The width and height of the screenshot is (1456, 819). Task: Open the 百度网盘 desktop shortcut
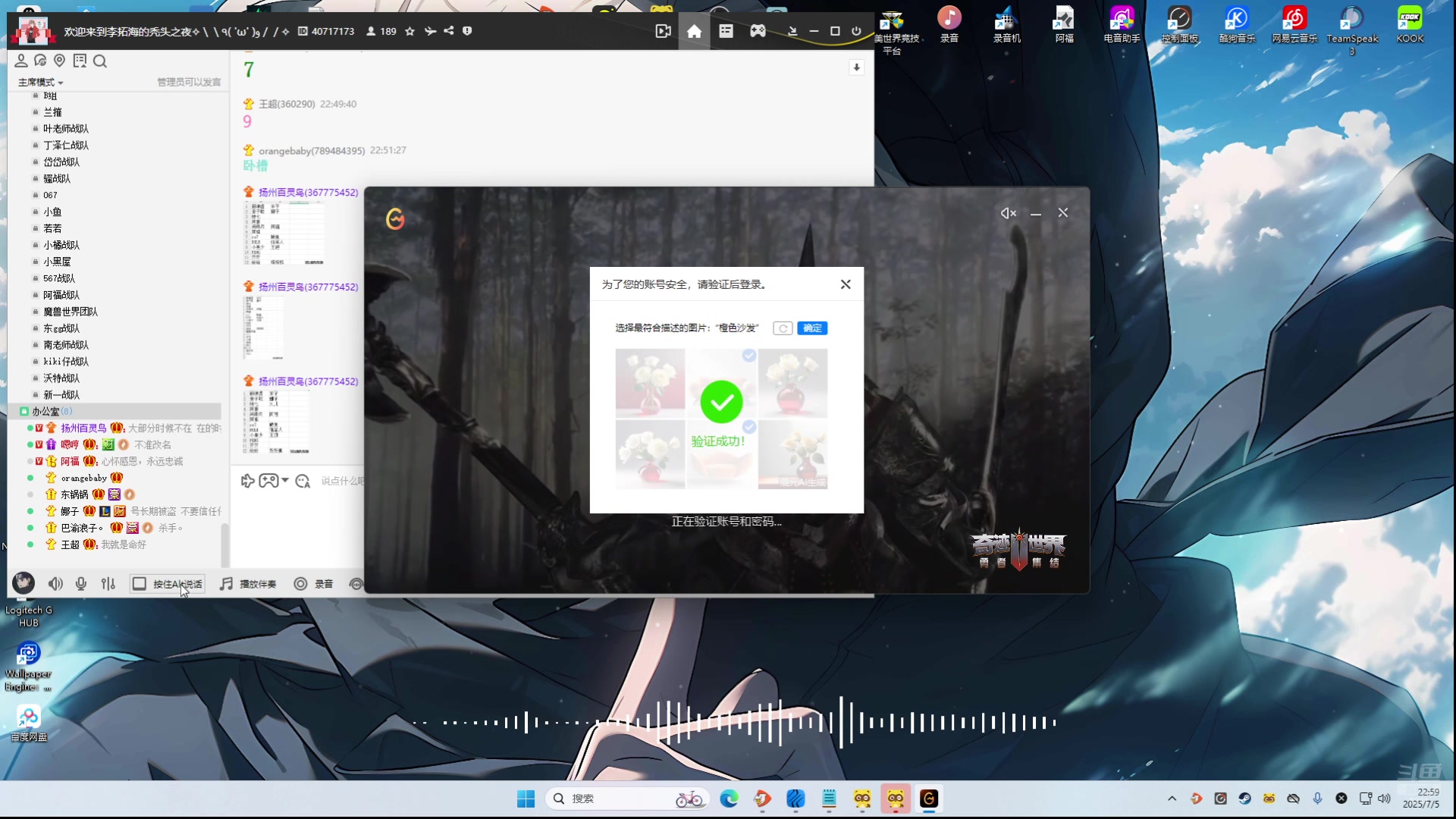pos(29,723)
